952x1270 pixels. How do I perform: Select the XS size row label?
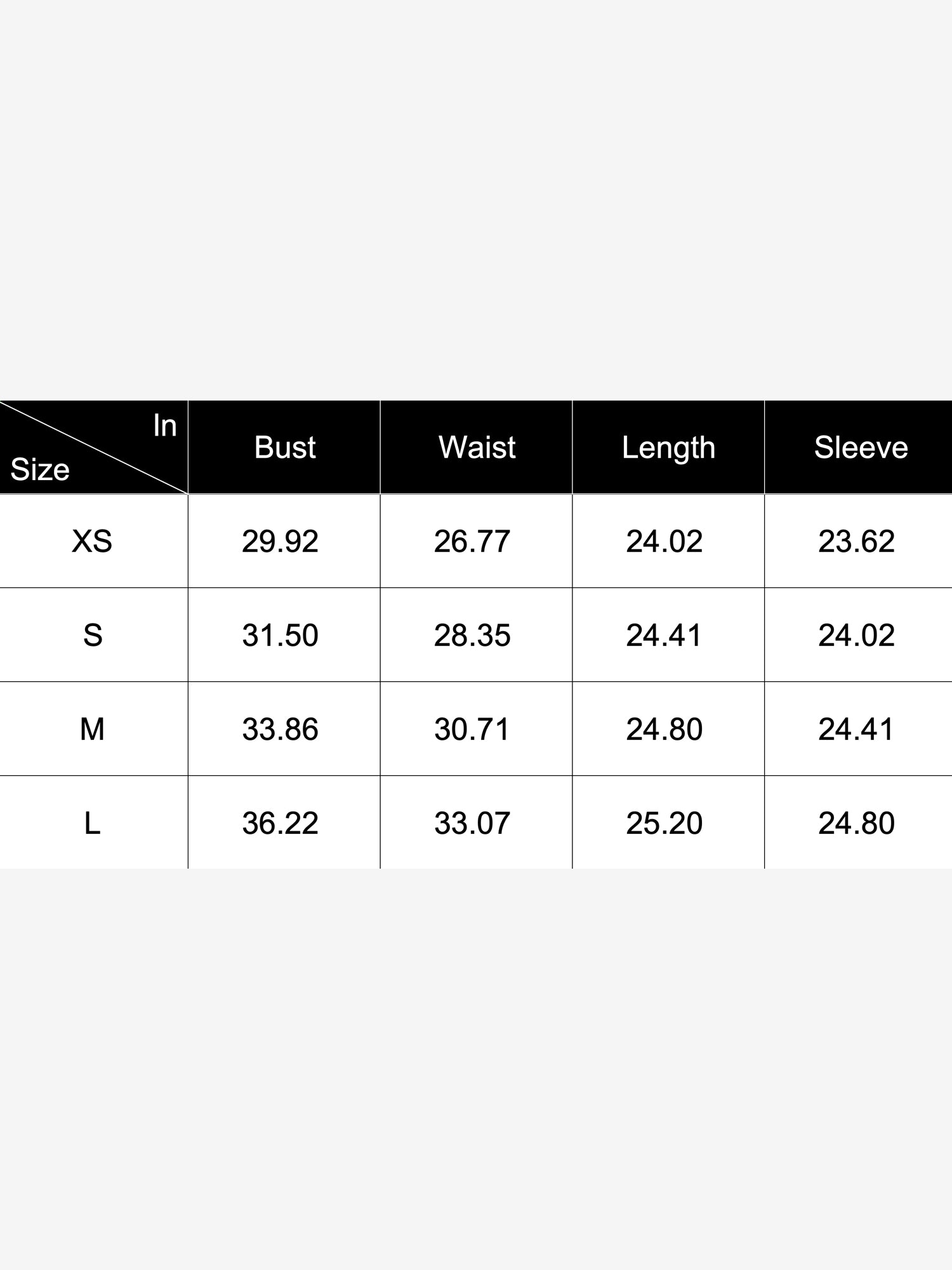point(92,542)
